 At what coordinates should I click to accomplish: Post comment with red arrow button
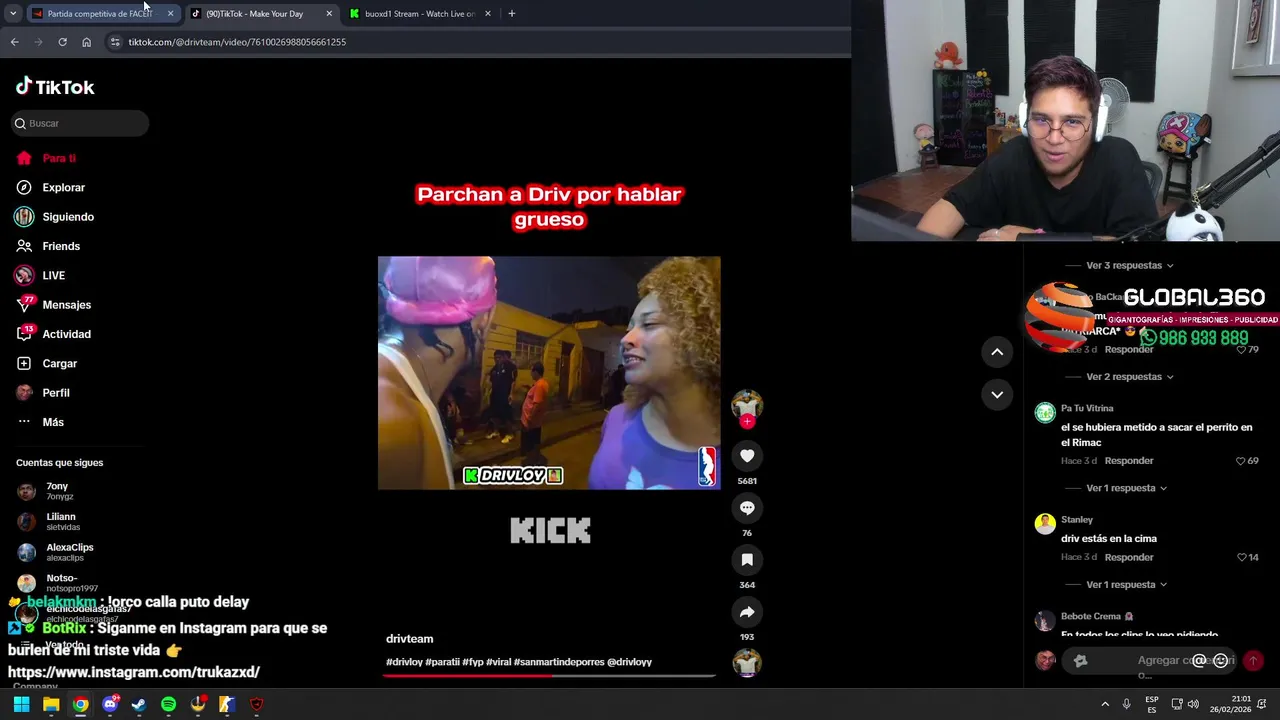click(x=1253, y=661)
